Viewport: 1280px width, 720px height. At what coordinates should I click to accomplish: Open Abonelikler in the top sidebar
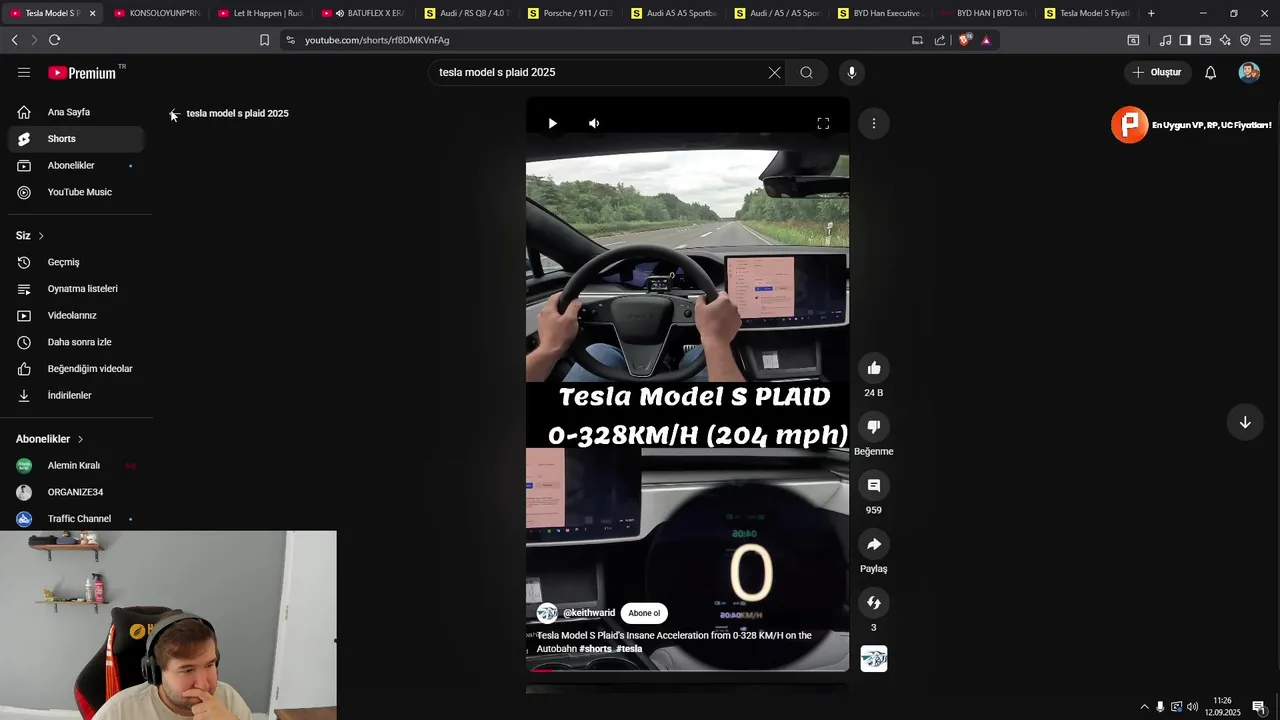coord(76,165)
